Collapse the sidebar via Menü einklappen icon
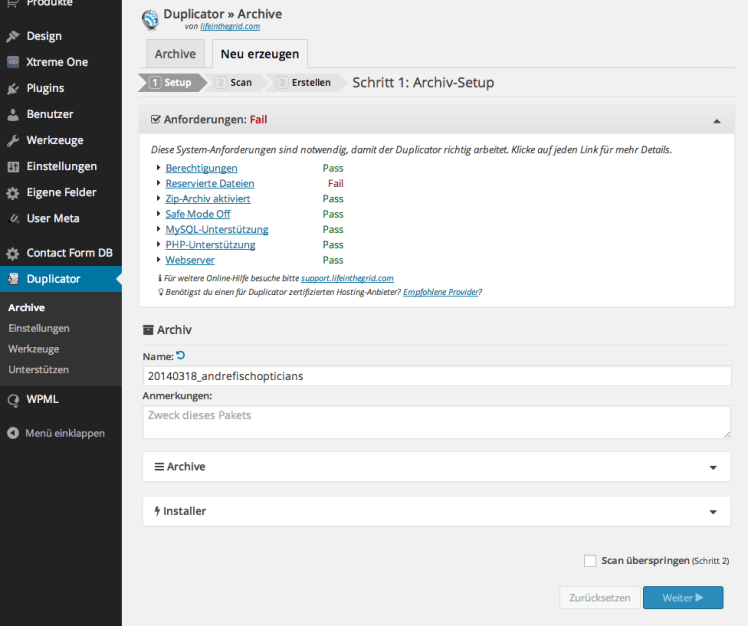This screenshot has width=748, height=626. tap(13, 433)
